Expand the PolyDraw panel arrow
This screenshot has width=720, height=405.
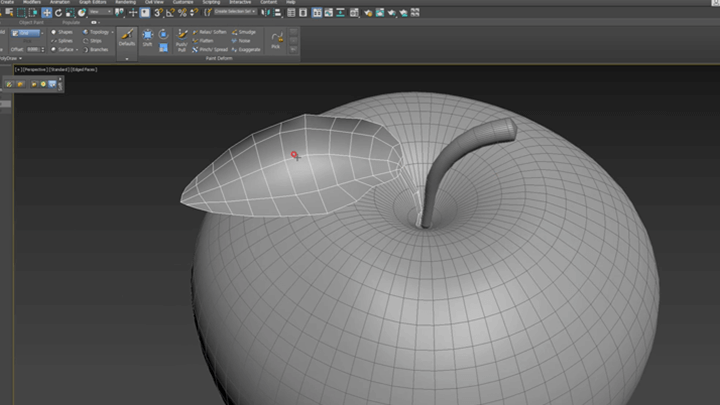[20, 59]
